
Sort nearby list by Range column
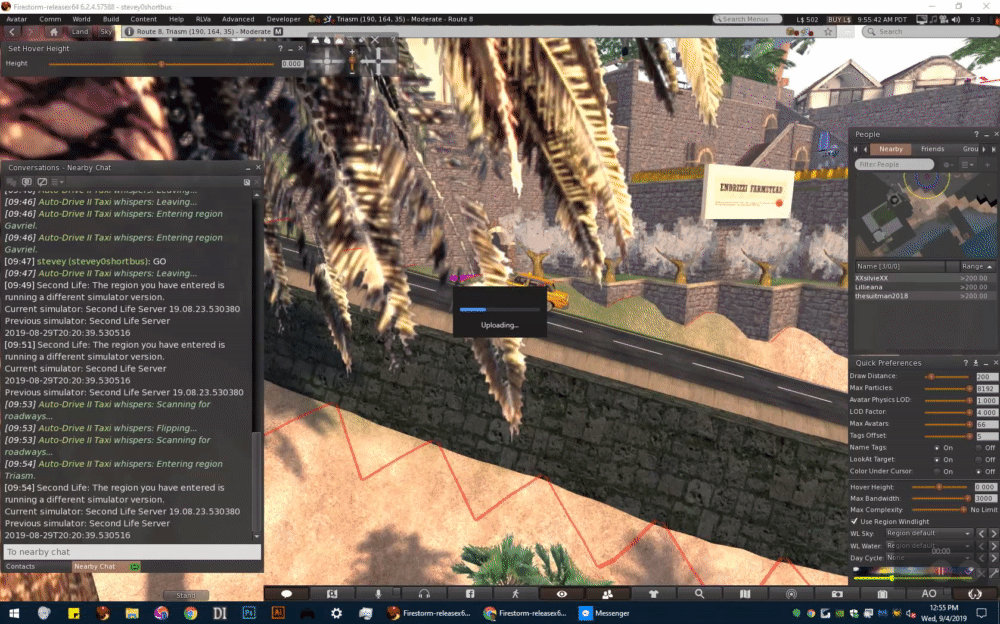977,266
